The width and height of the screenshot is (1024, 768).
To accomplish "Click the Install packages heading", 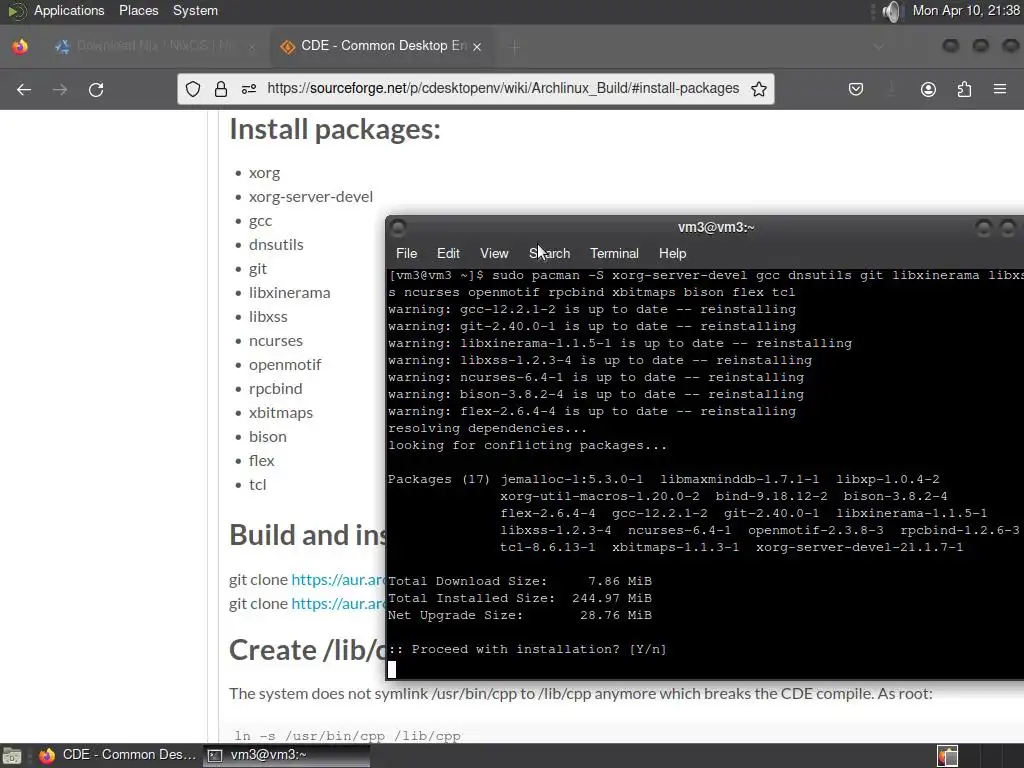I will 335,129.
